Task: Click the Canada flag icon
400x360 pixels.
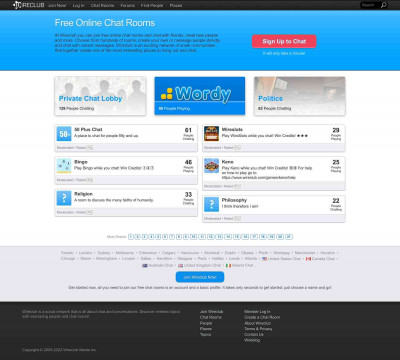Action: pos(308,259)
